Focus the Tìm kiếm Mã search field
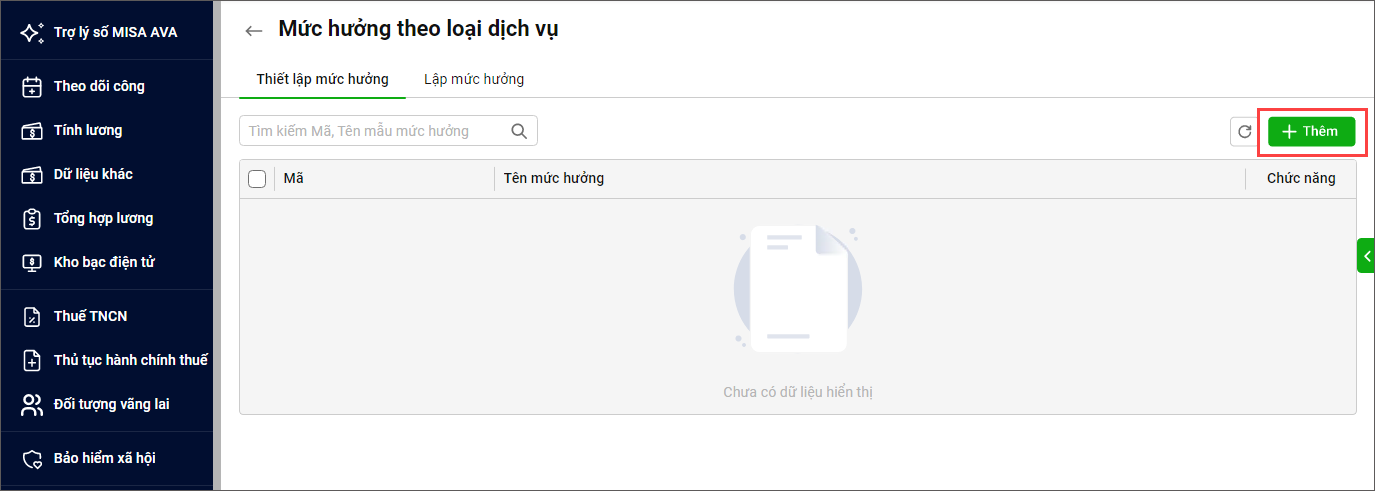This screenshot has height=491, width=1375. tap(374, 131)
